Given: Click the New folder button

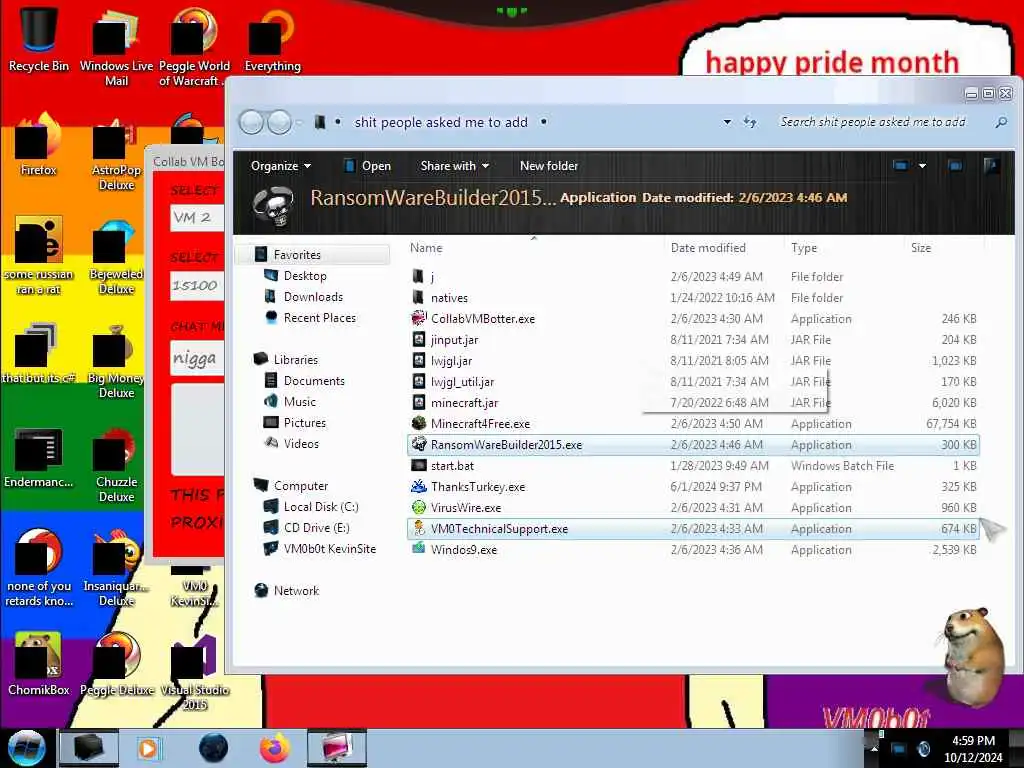Looking at the screenshot, I should point(549,166).
